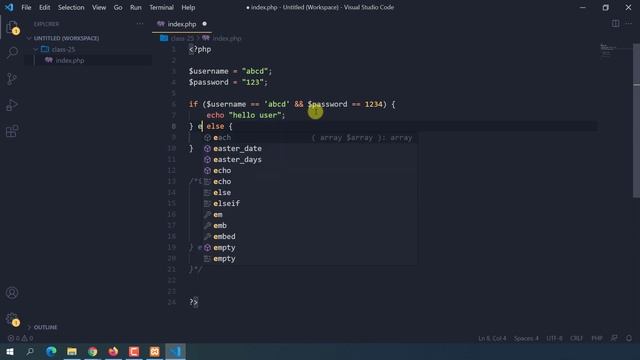Open the Terminal menu

point(161,7)
